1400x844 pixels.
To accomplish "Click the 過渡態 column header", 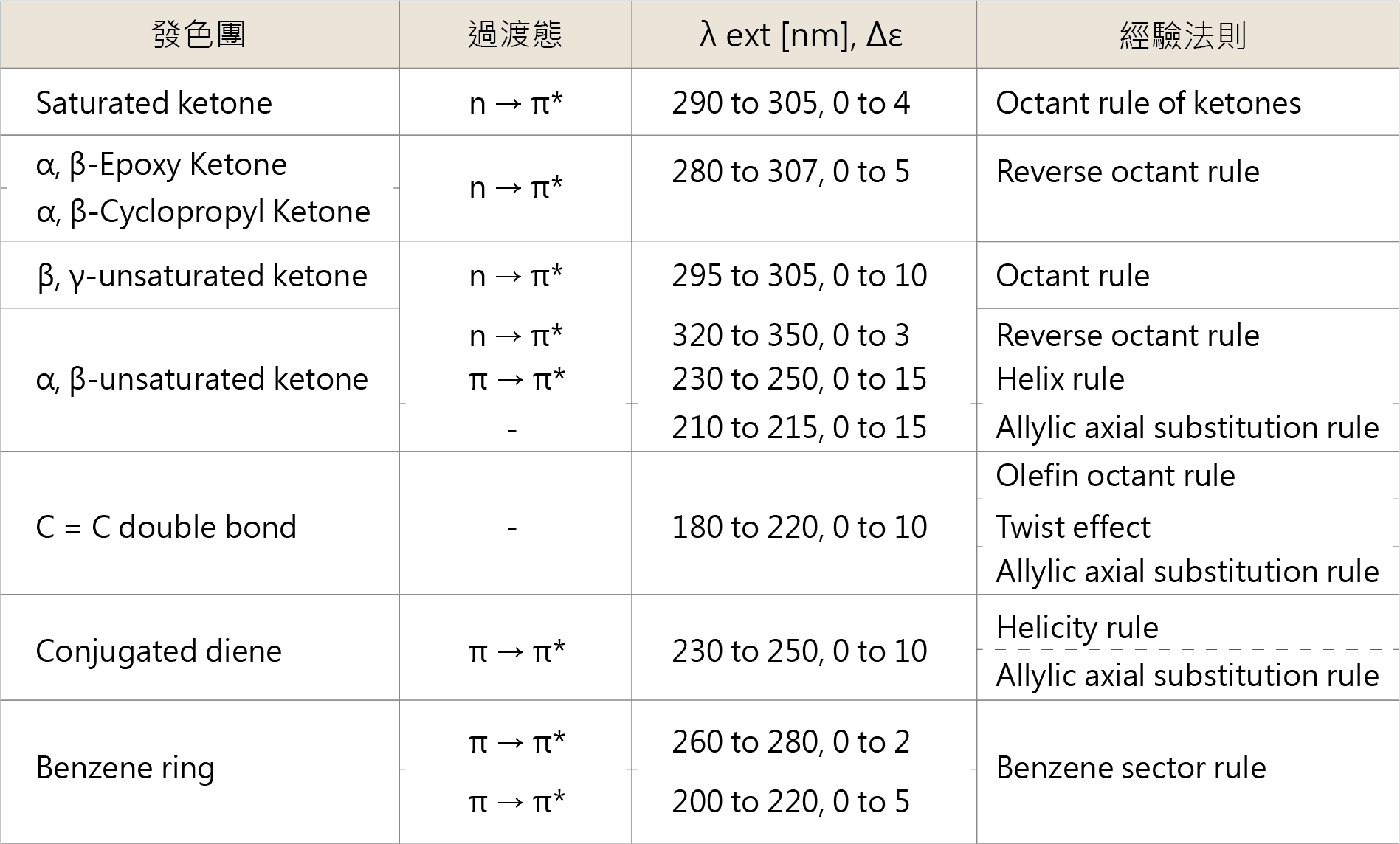I will [x=515, y=35].
